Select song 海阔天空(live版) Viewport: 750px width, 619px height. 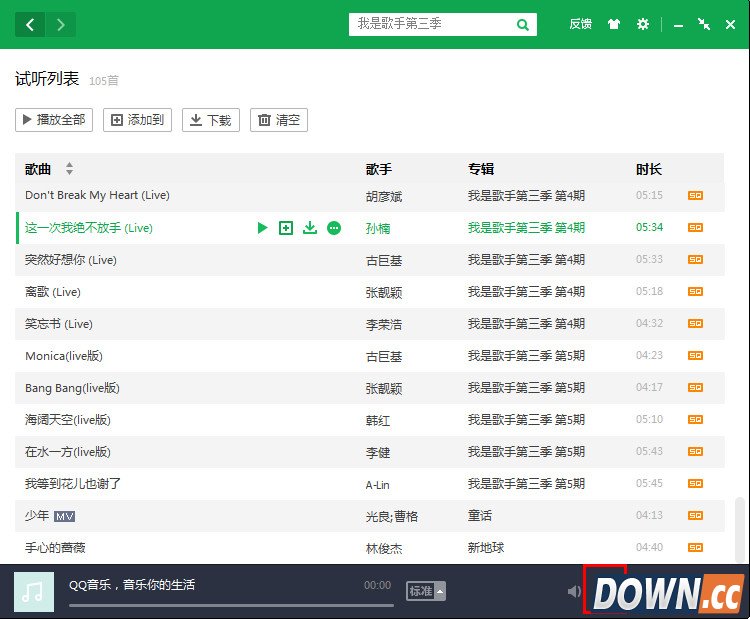tap(68, 420)
